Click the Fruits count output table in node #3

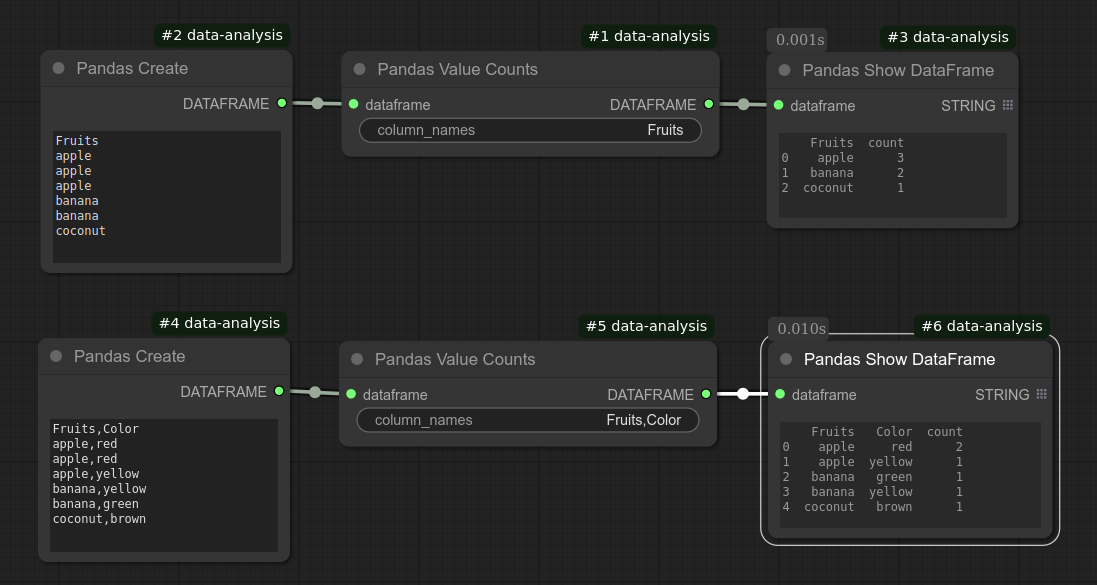coord(893,175)
